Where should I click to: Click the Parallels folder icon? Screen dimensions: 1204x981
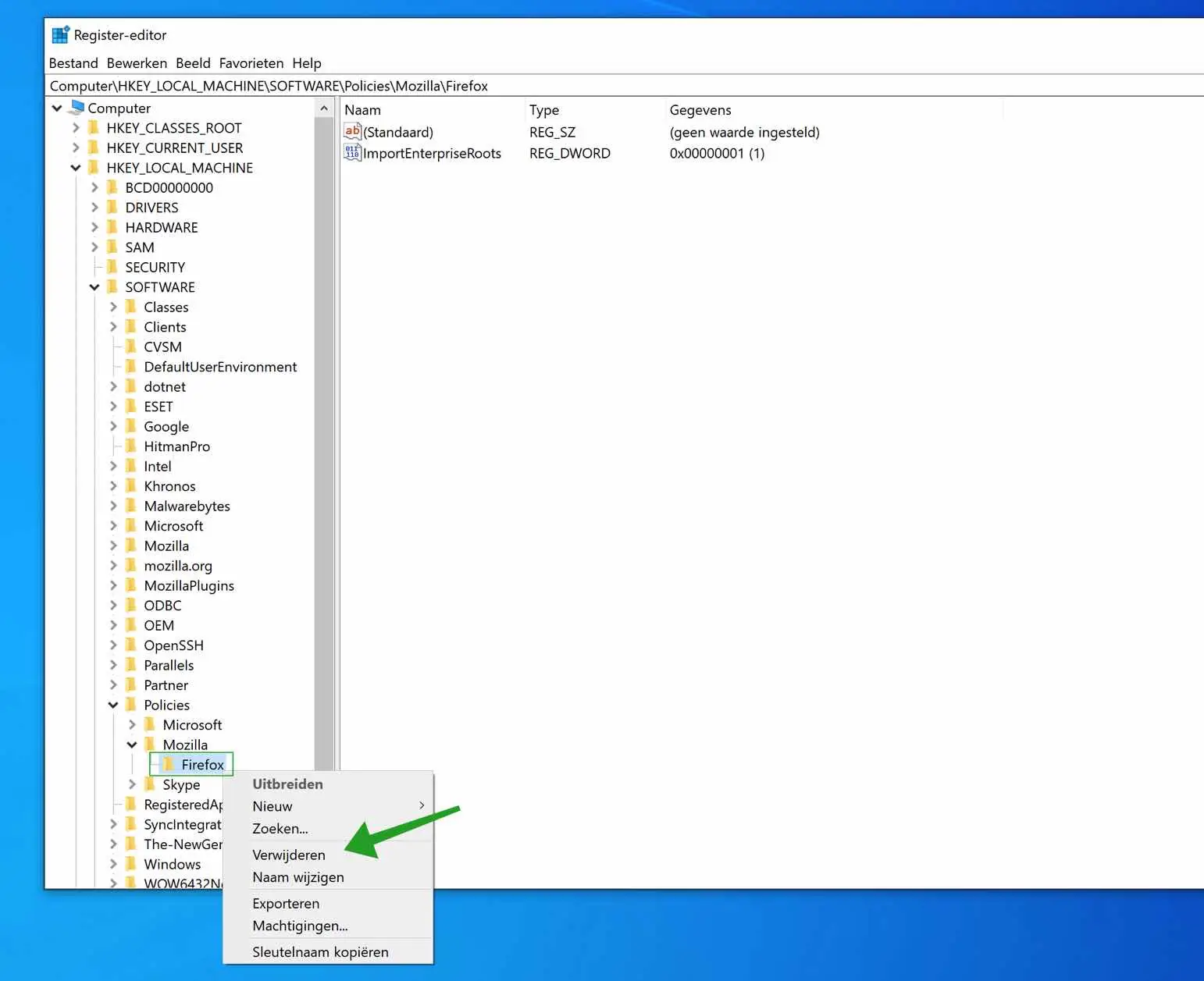[131, 665]
